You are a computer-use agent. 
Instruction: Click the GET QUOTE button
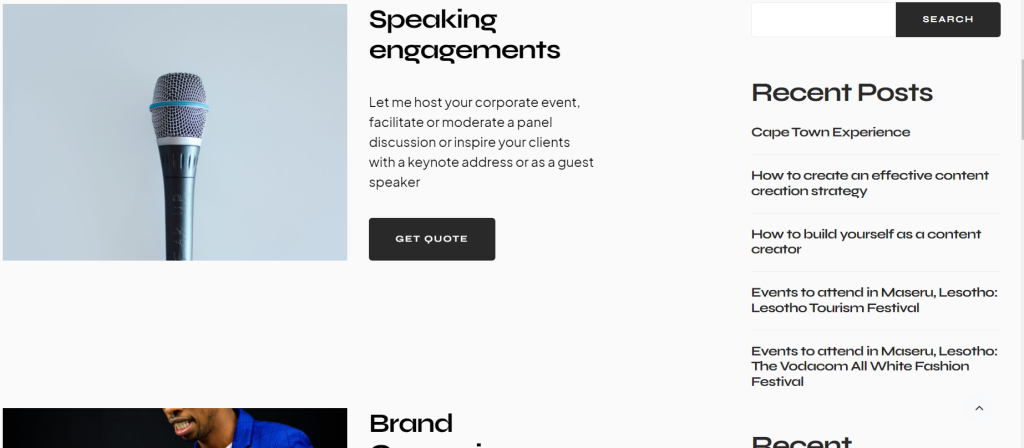click(432, 239)
